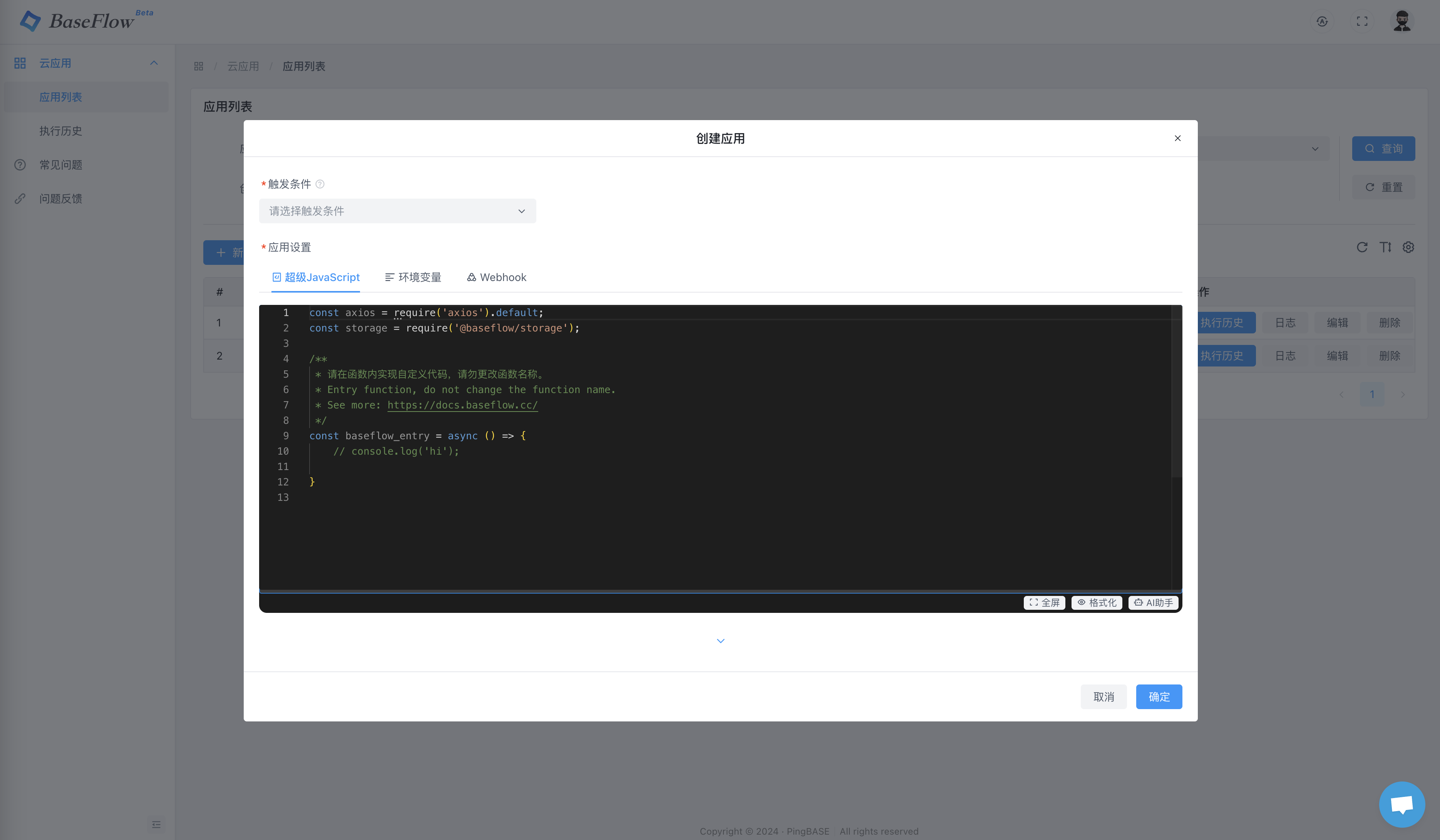Click the BaseFlow logo
This screenshot has height=840, width=1440.
pos(86,21)
